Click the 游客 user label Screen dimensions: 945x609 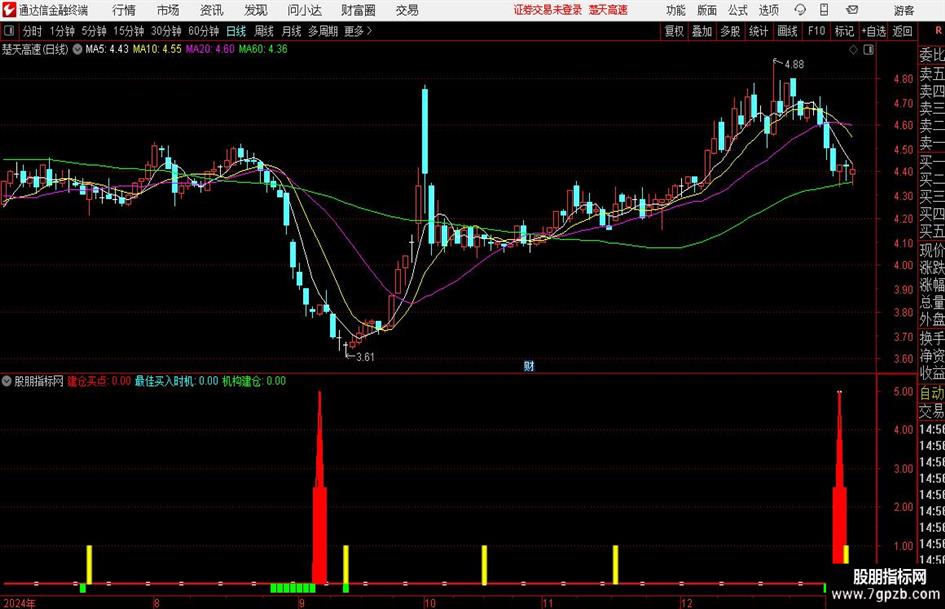[904, 10]
